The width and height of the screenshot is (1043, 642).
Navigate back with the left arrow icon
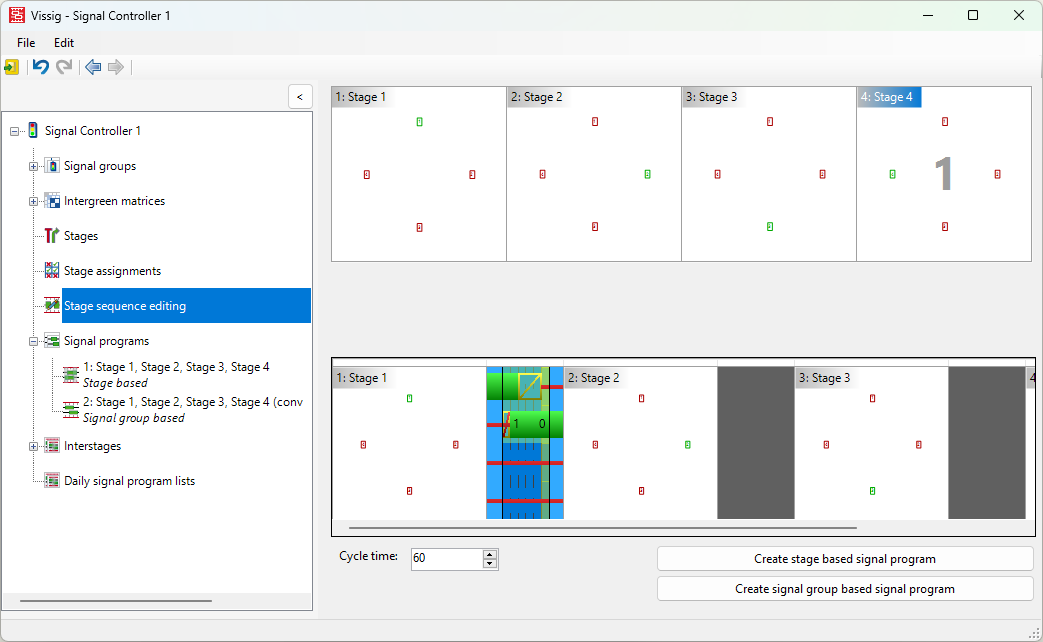tap(93, 67)
